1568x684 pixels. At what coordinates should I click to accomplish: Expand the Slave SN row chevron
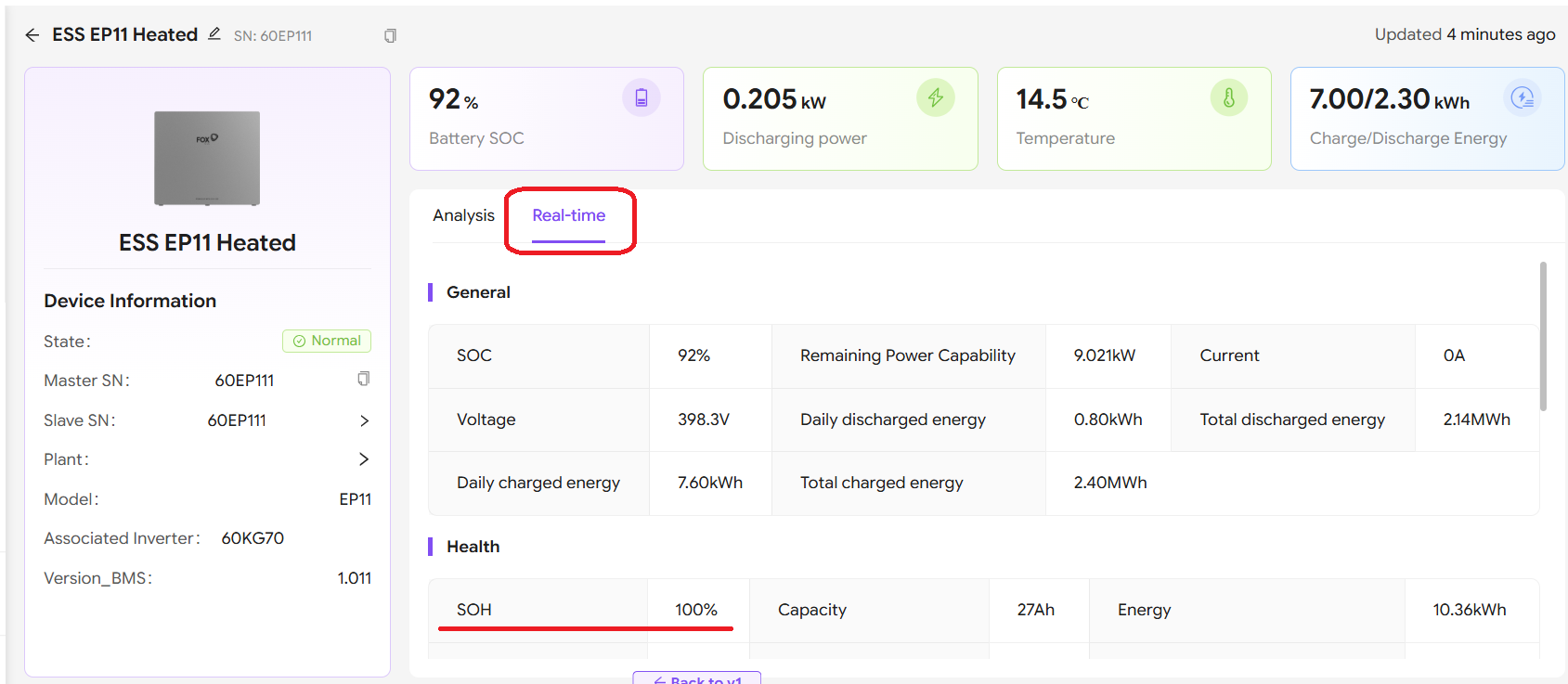tap(364, 420)
